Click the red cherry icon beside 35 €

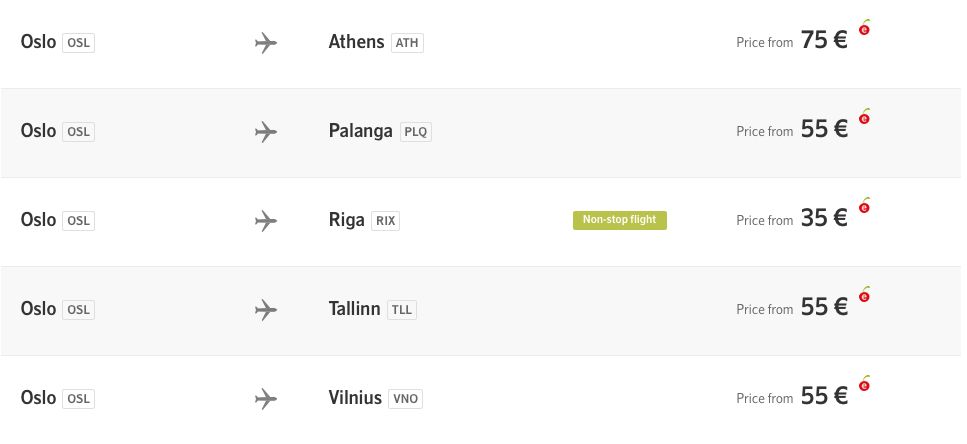[865, 205]
